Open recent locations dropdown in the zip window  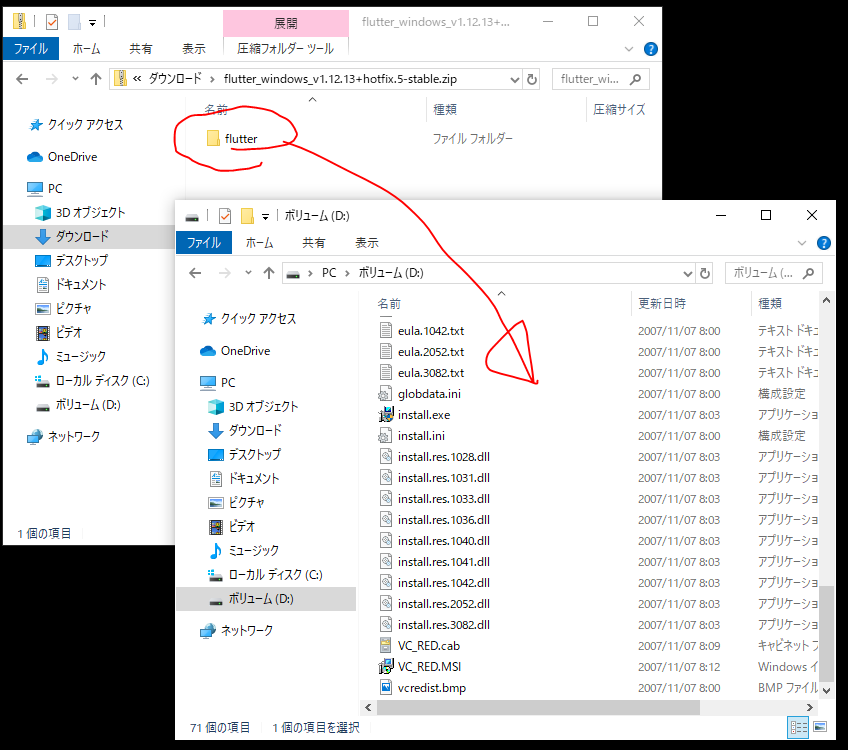[x=75, y=79]
